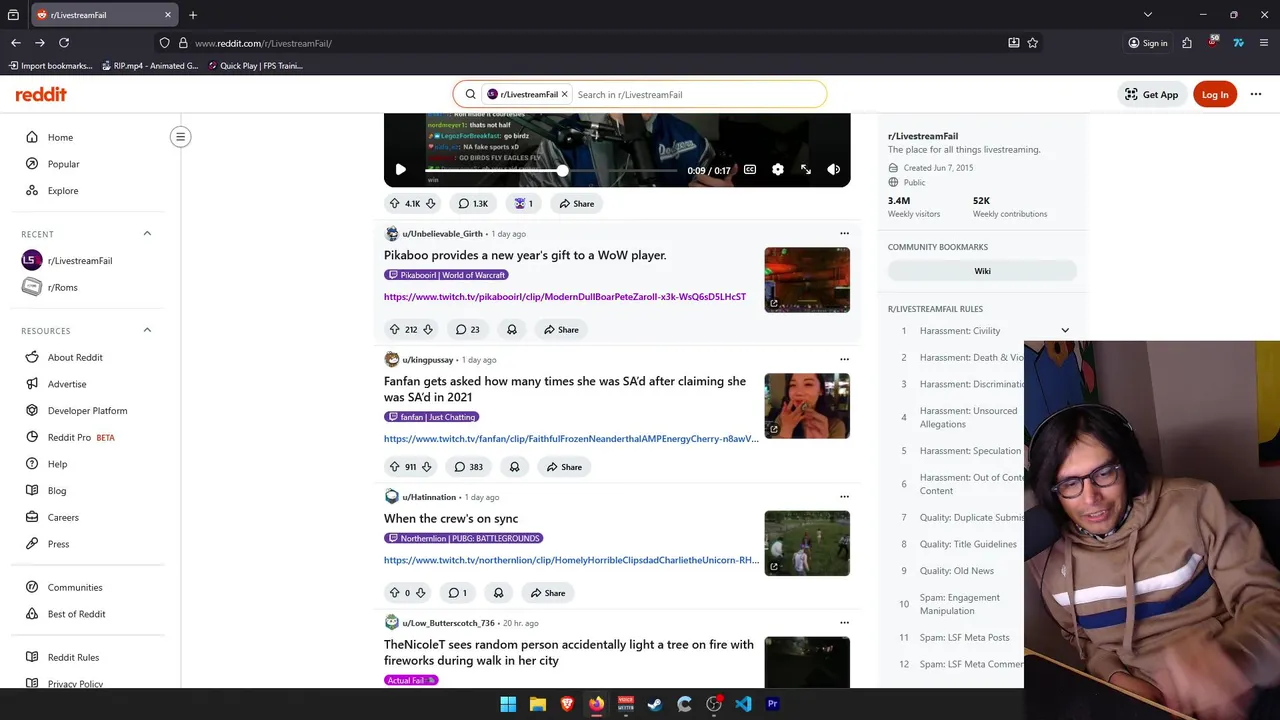This screenshot has width=1280, height=720.
Task: Collapse the Recent section
Action: pyautogui.click(x=147, y=234)
